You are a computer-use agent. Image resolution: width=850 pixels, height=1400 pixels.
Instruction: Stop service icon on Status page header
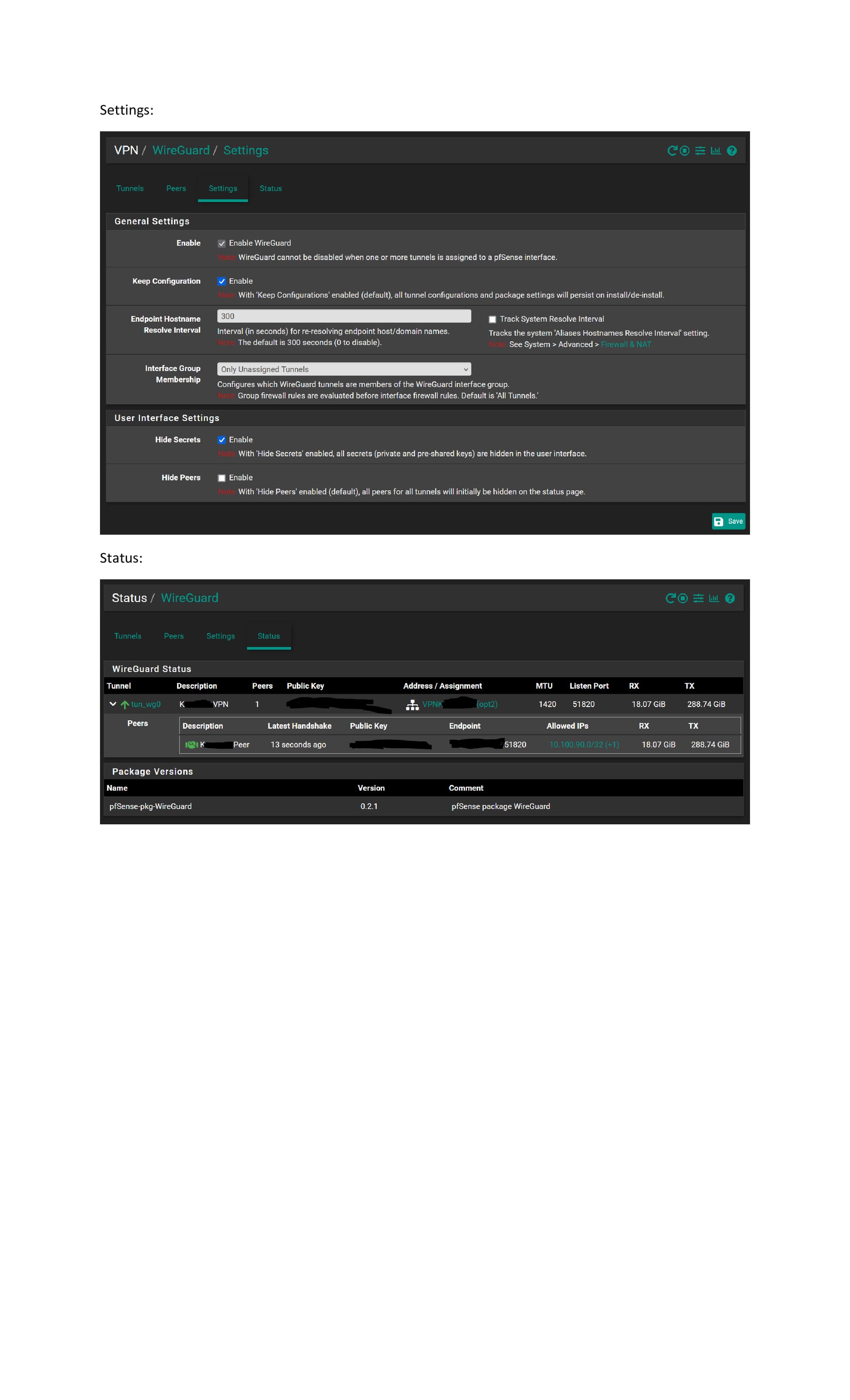pyautogui.click(x=683, y=598)
